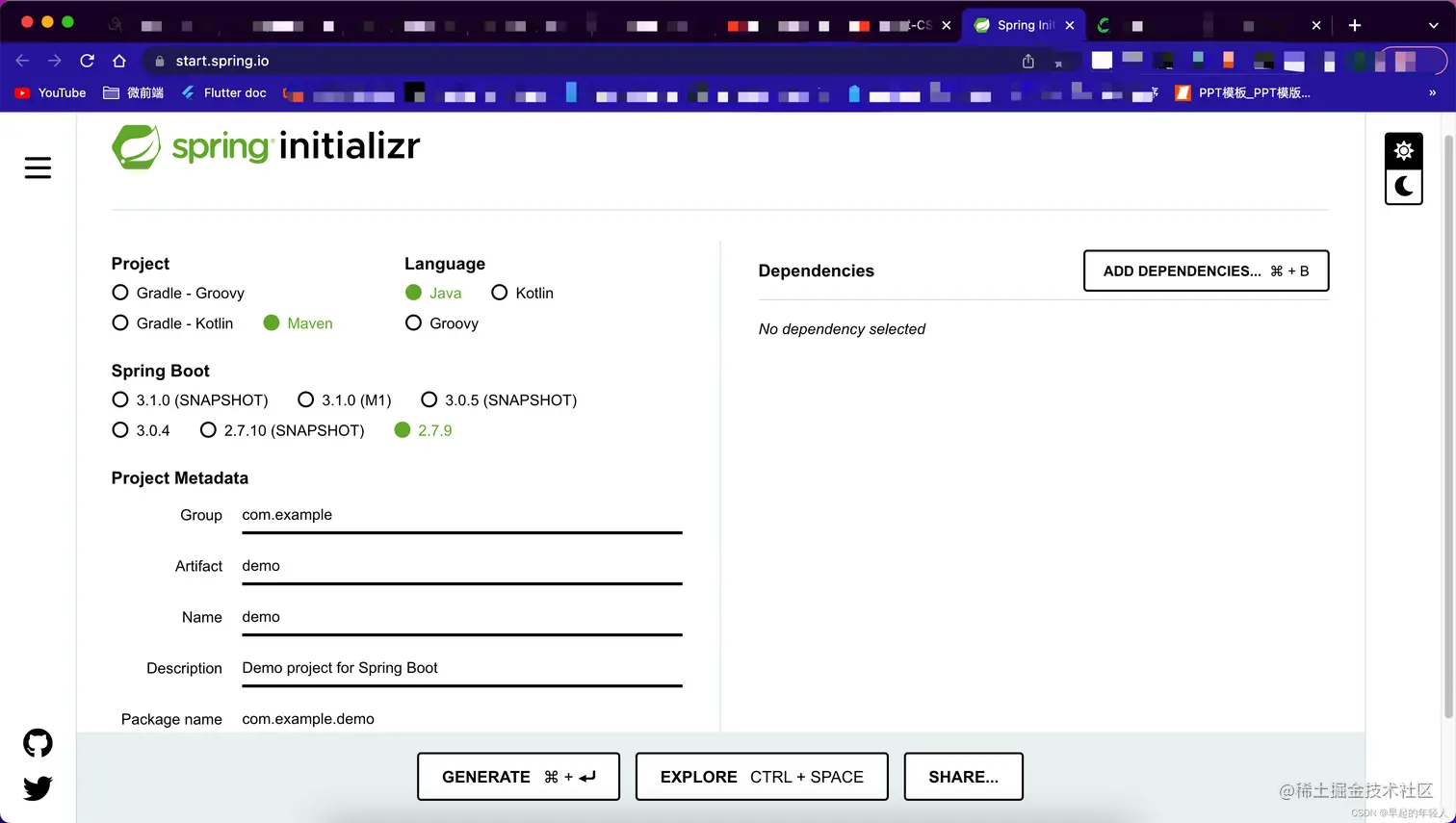Select Spring Boot 3.1.0 (M1)
The width and height of the screenshot is (1456, 823).
345,399
